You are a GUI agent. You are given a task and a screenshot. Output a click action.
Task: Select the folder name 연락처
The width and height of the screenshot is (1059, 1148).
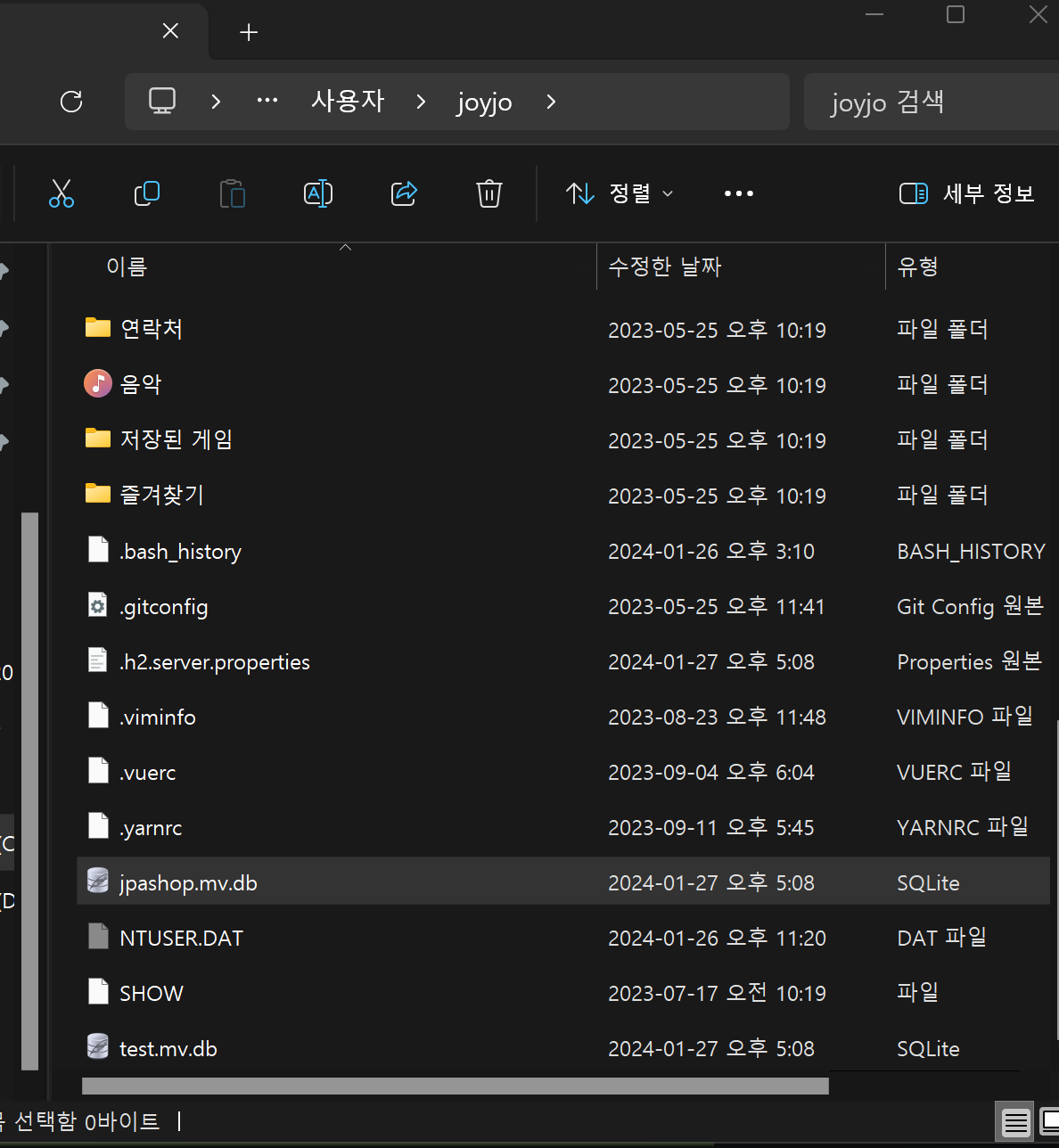(152, 329)
